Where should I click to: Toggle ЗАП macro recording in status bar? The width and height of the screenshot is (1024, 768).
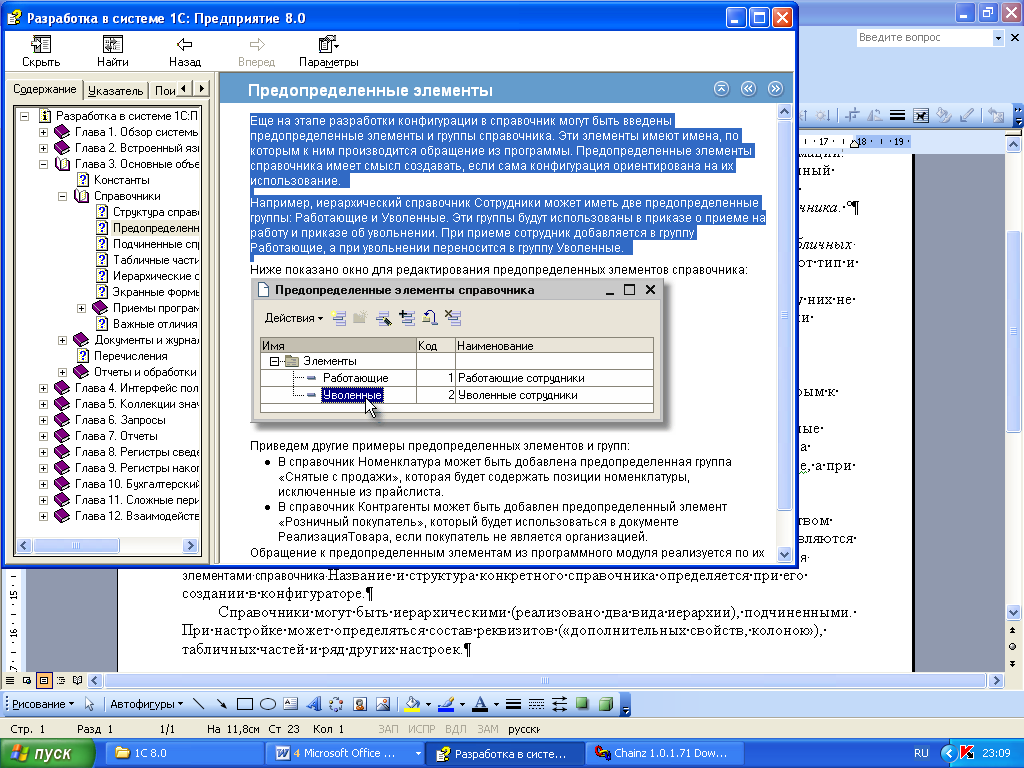tap(388, 729)
